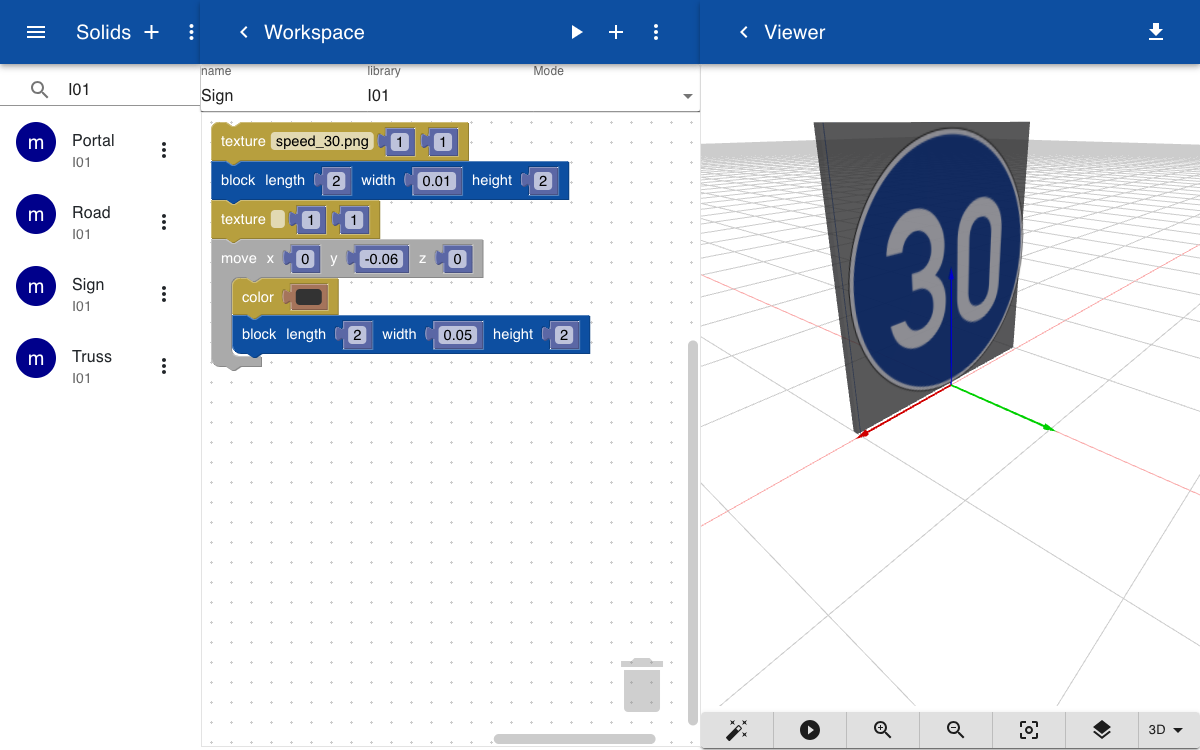This screenshot has width=1200, height=750.
Task: Add a new solid with plus icon
Action: [152, 32]
